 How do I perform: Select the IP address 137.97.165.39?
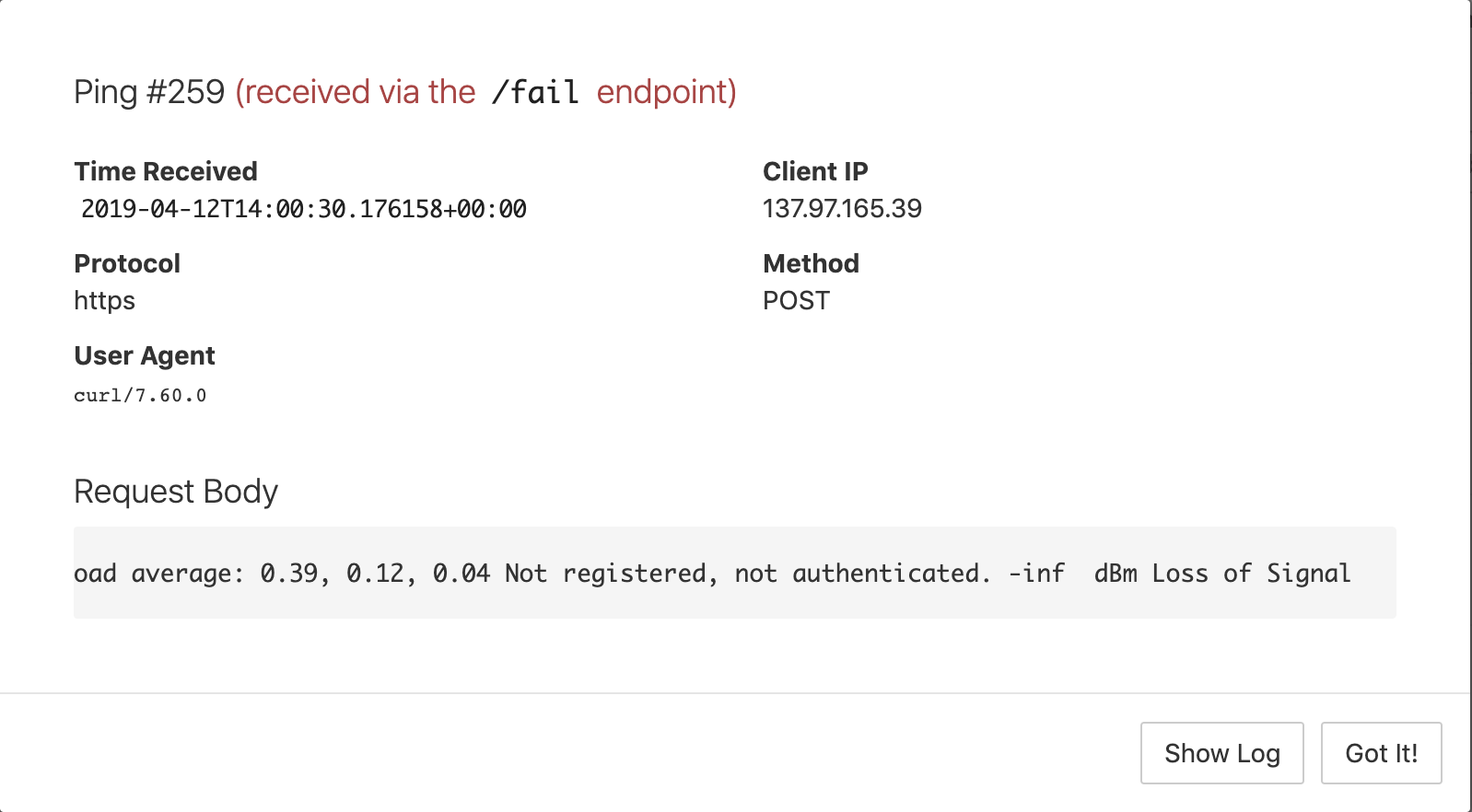click(x=842, y=209)
